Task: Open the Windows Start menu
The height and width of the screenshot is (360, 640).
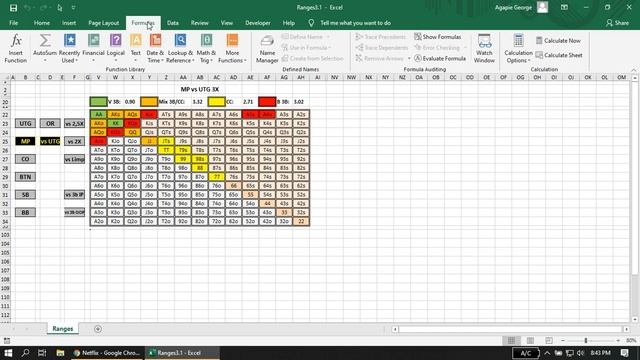Action: click(8, 353)
